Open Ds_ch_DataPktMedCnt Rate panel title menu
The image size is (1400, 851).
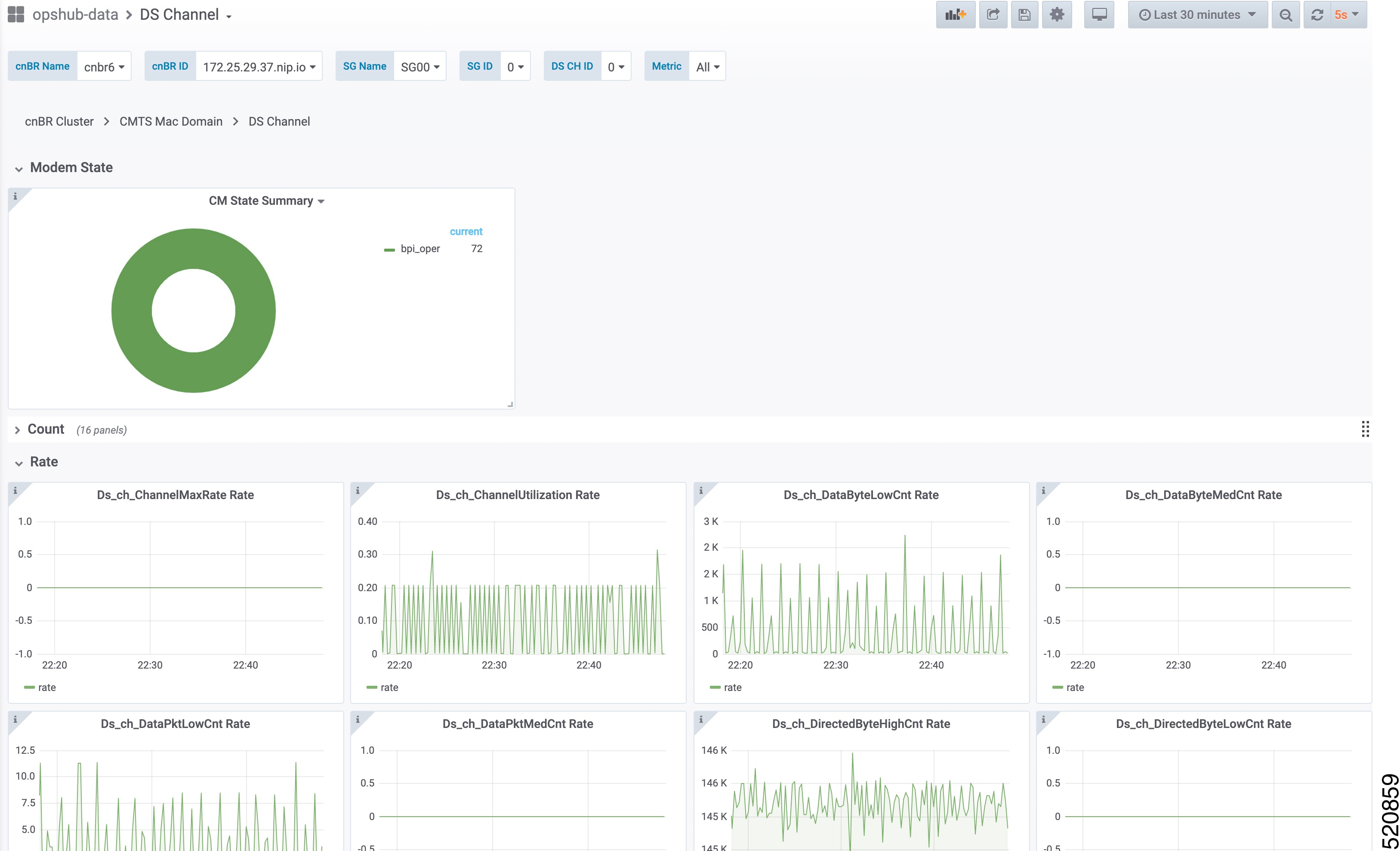pyautogui.click(x=518, y=724)
